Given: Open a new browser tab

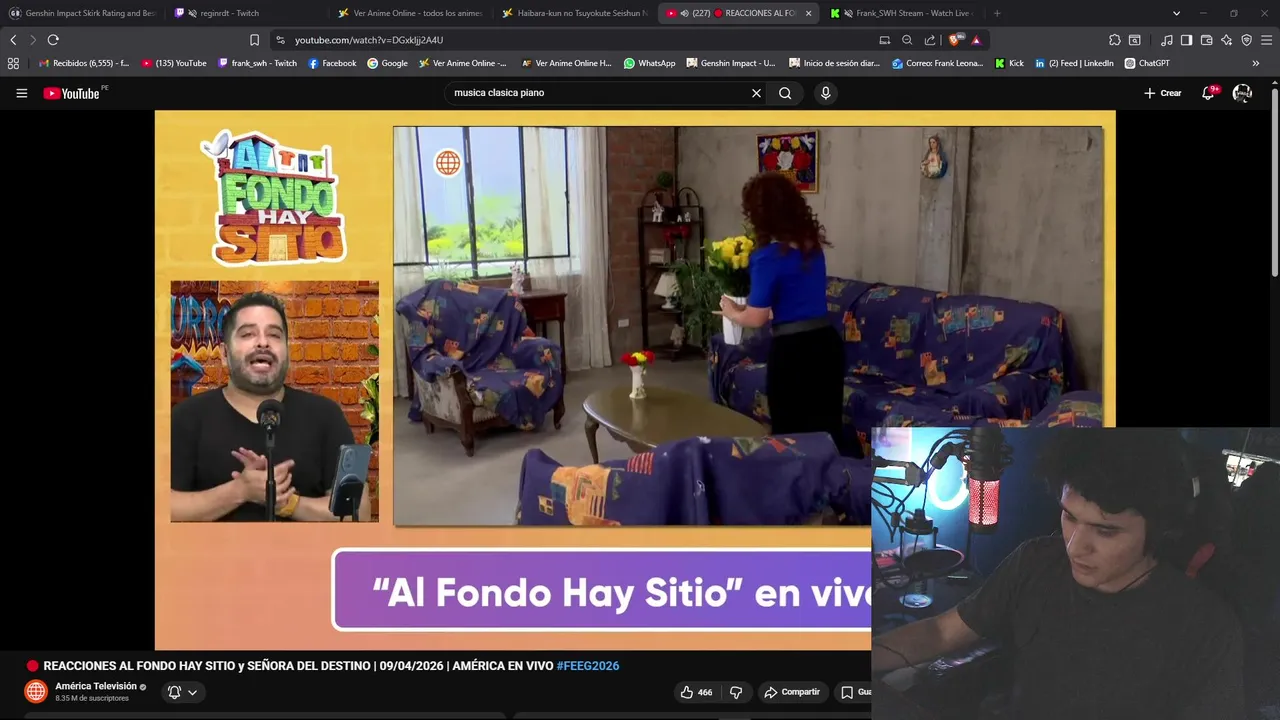Looking at the screenshot, I should pos(997,13).
